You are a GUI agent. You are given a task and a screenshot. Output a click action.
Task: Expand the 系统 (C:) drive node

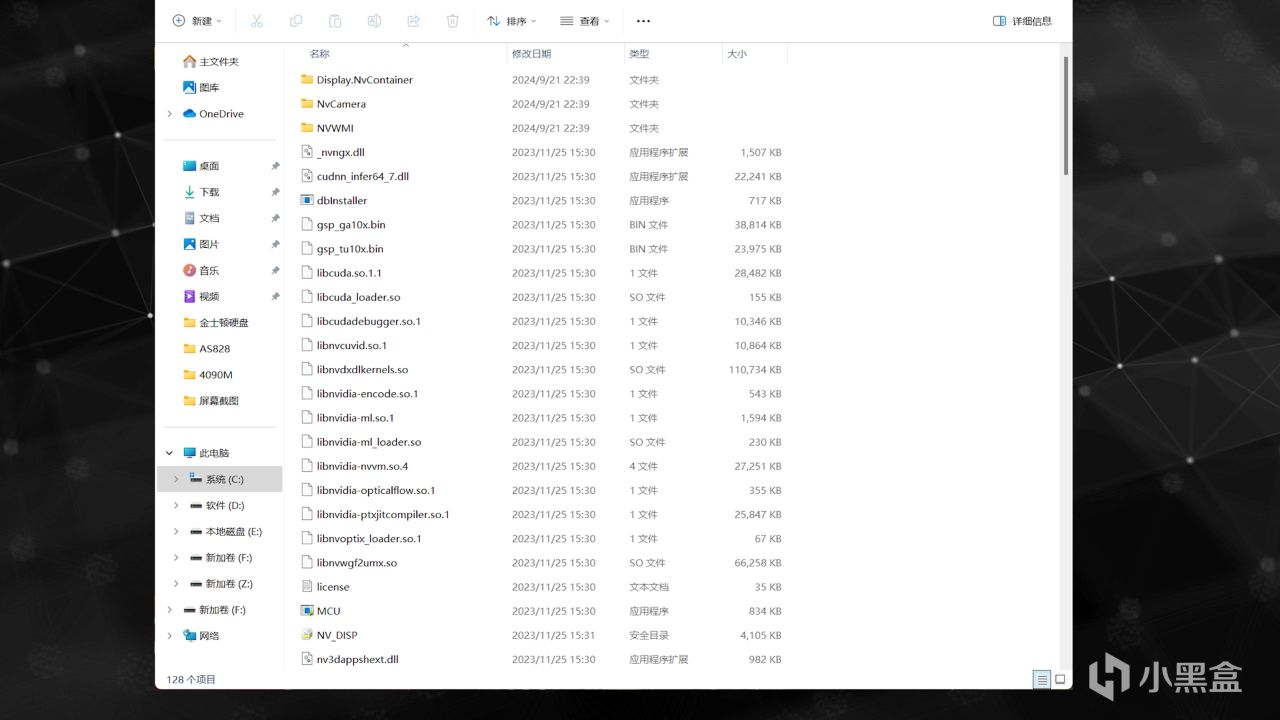[176, 479]
